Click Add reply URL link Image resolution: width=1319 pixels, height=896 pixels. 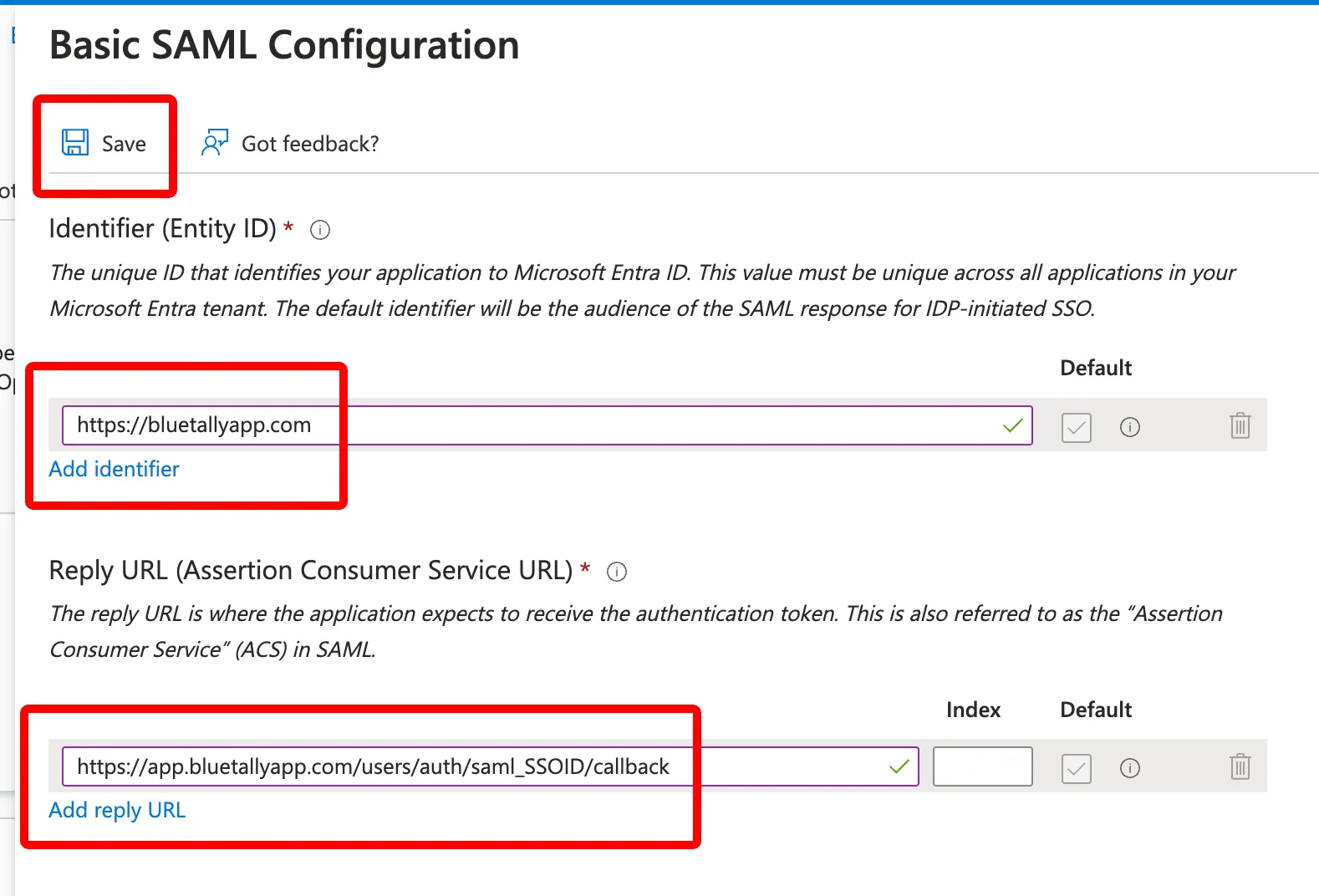click(117, 810)
